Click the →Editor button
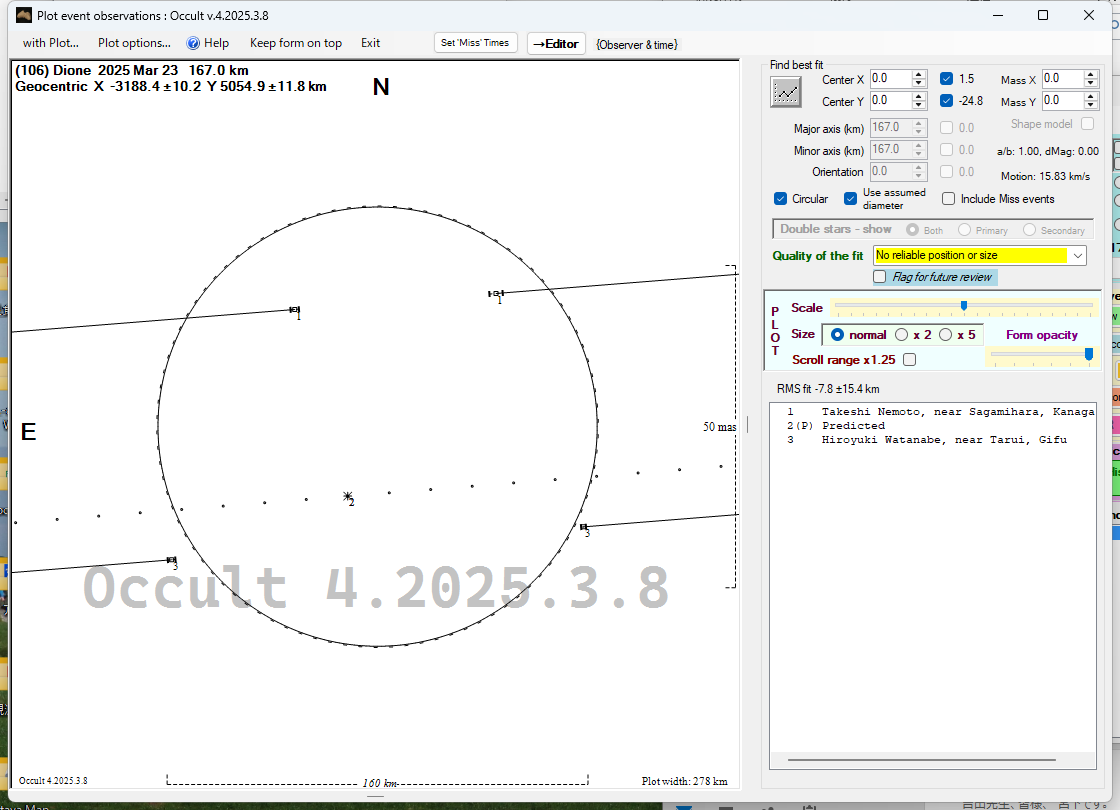Screen dimensions: 1120x810 click(555, 44)
